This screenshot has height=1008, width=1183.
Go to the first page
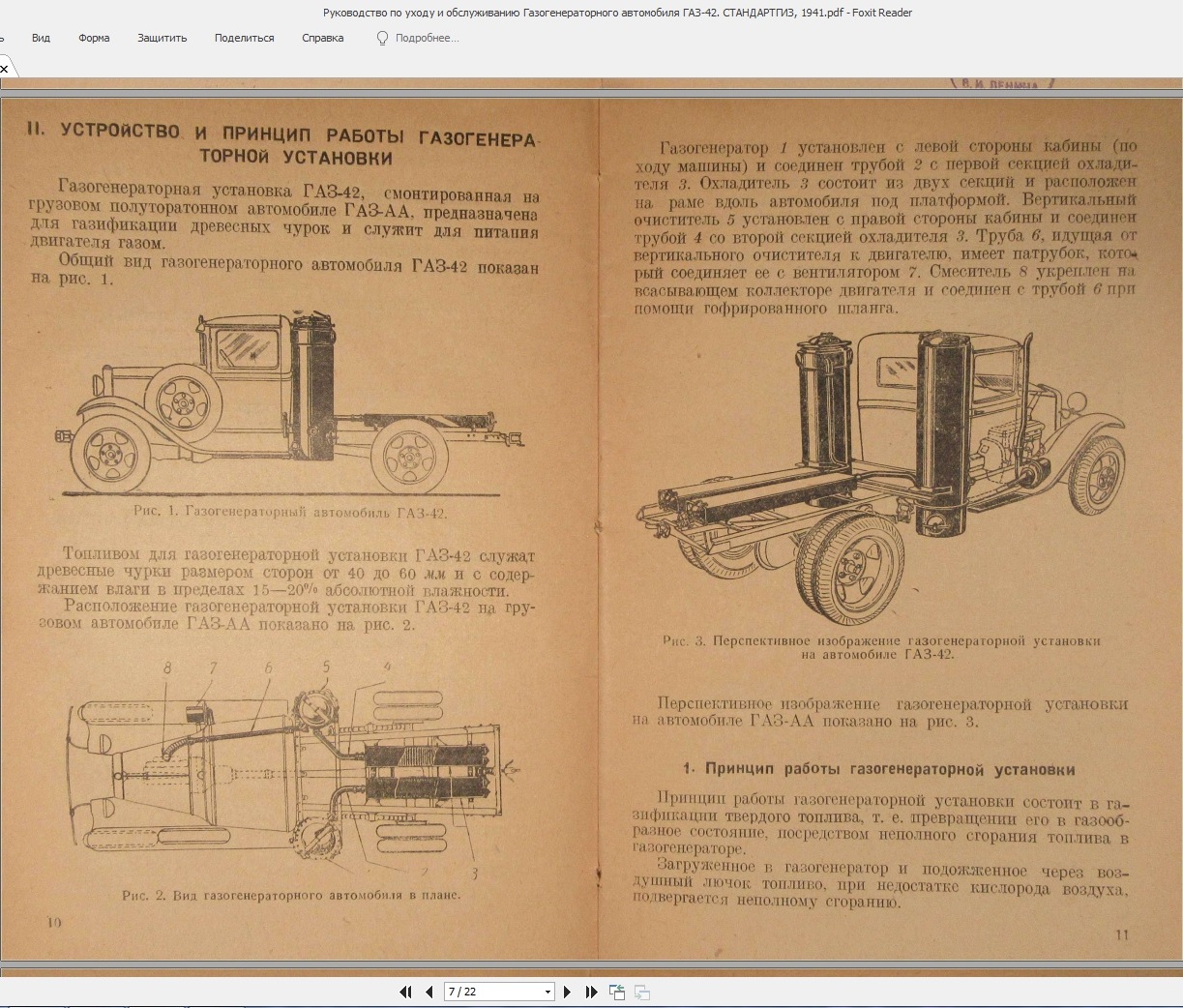406,992
